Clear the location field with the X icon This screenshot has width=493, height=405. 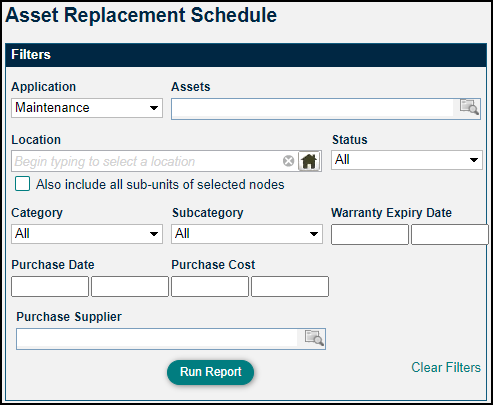(x=288, y=161)
